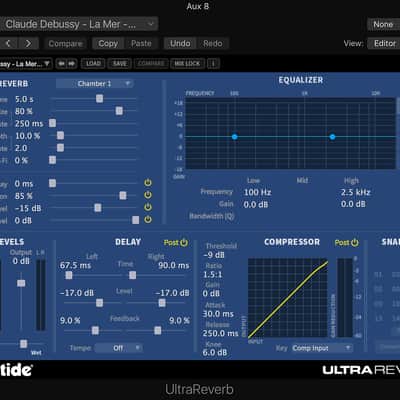Expand the plugin preset La Mer dropdown

(x=26, y=63)
